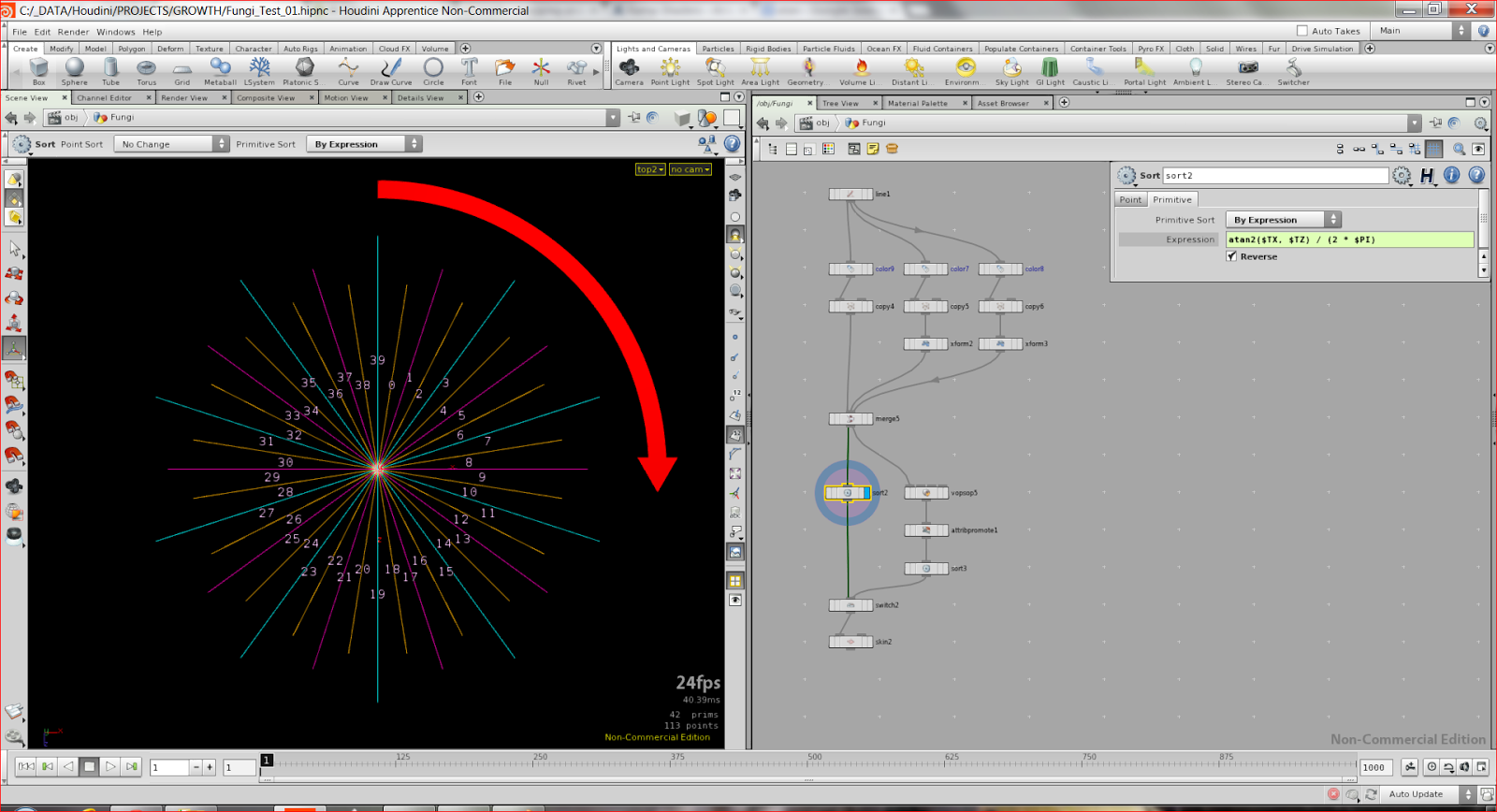1497x812 pixels.
Task: Enable the Auto Takes checkbox
Action: coord(1301,31)
